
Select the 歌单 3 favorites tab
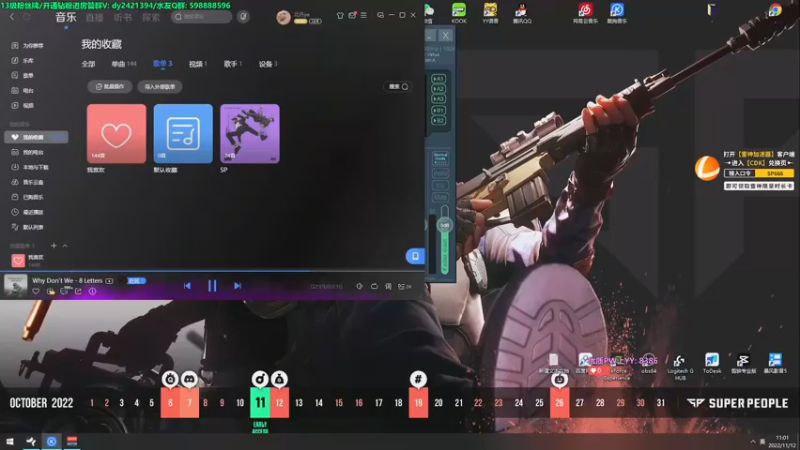pyautogui.click(x=162, y=64)
